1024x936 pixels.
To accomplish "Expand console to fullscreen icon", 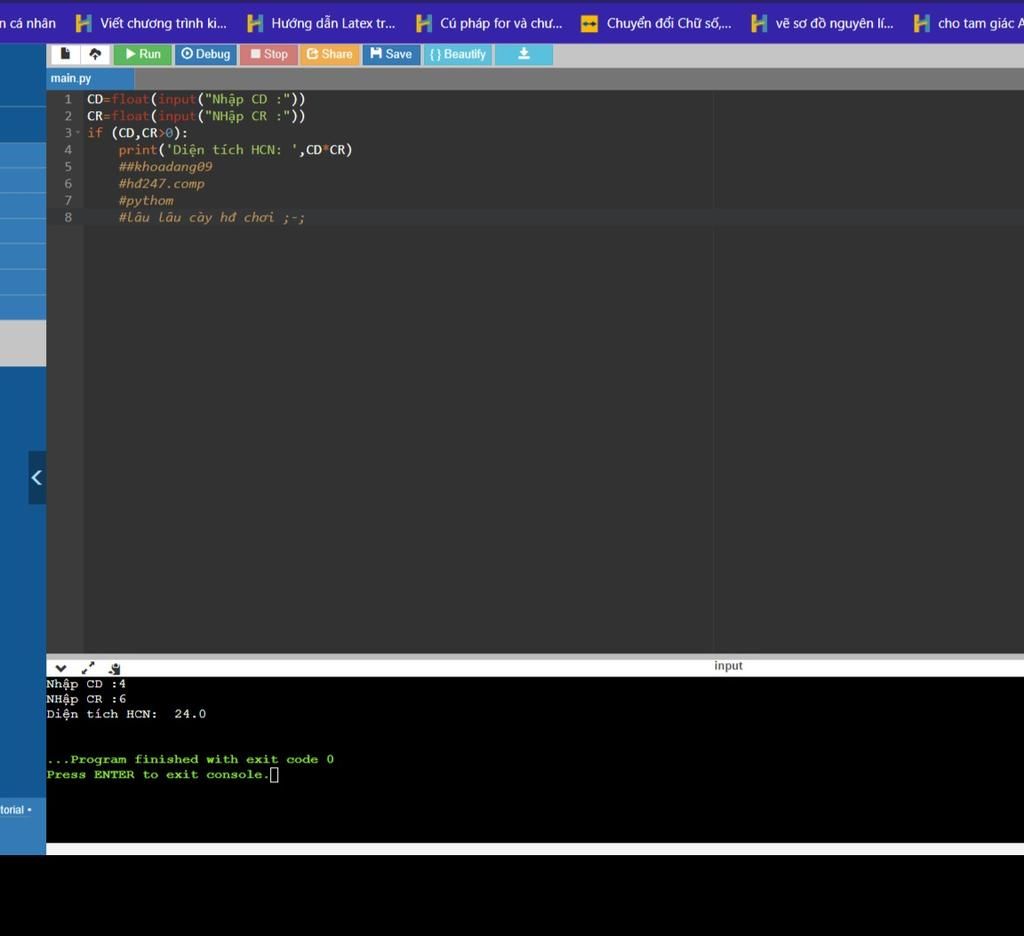I will tap(88, 668).
